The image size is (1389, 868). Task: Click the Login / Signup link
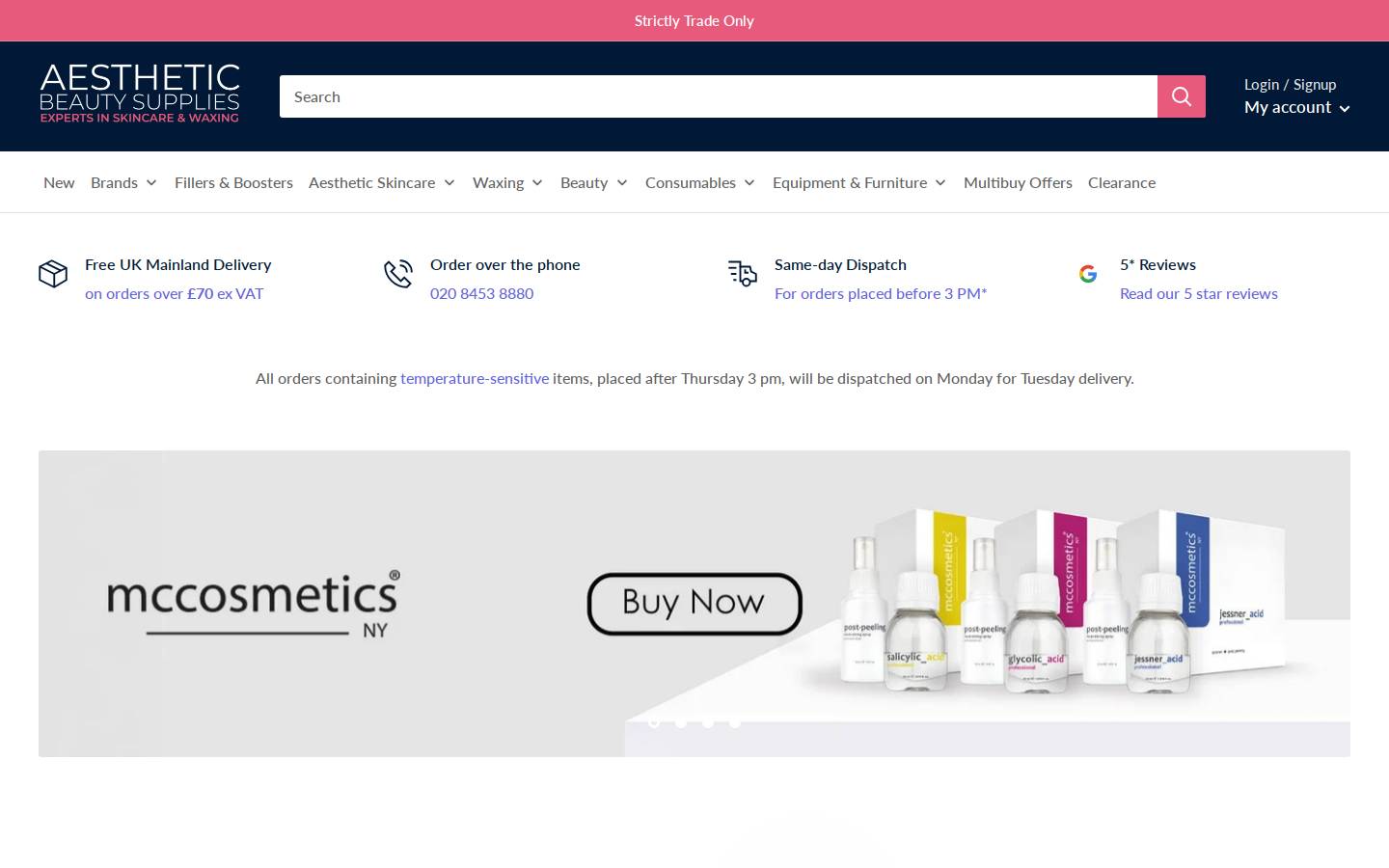click(x=1290, y=85)
